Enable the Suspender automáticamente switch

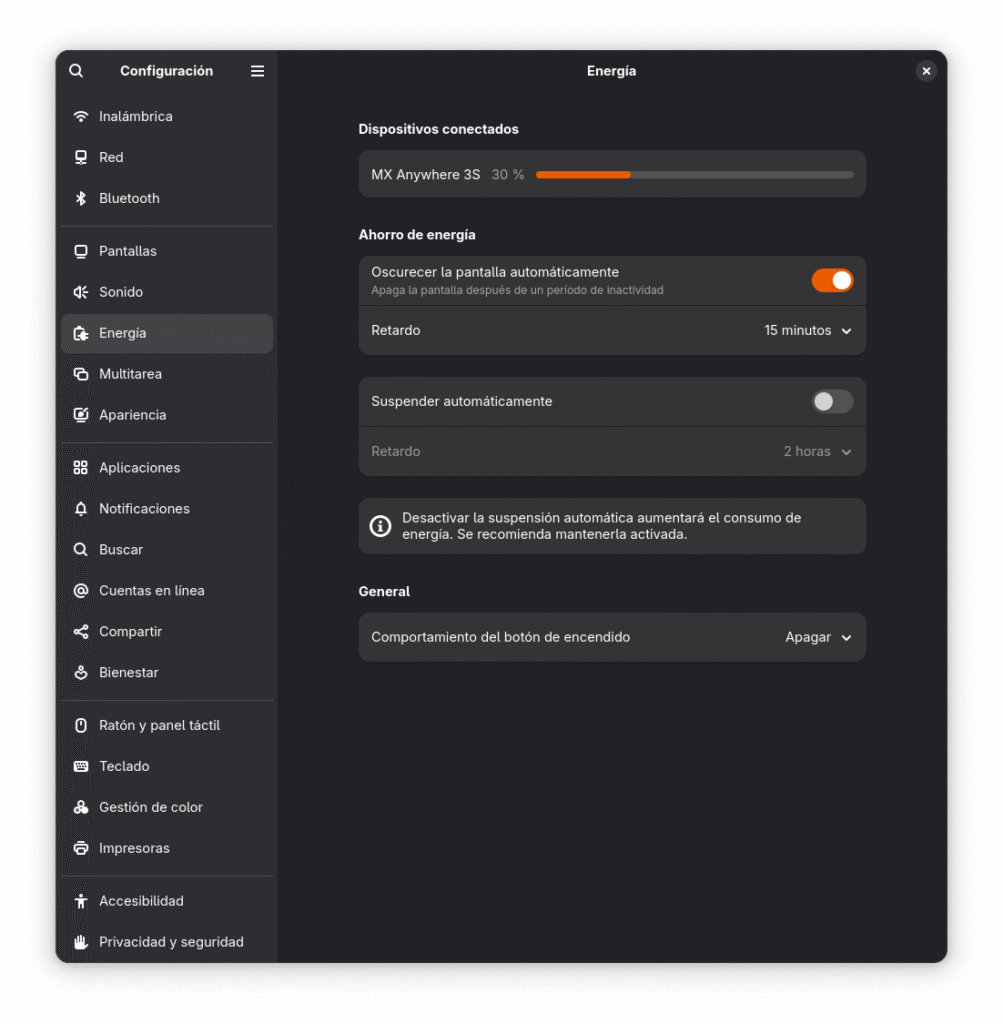832,402
